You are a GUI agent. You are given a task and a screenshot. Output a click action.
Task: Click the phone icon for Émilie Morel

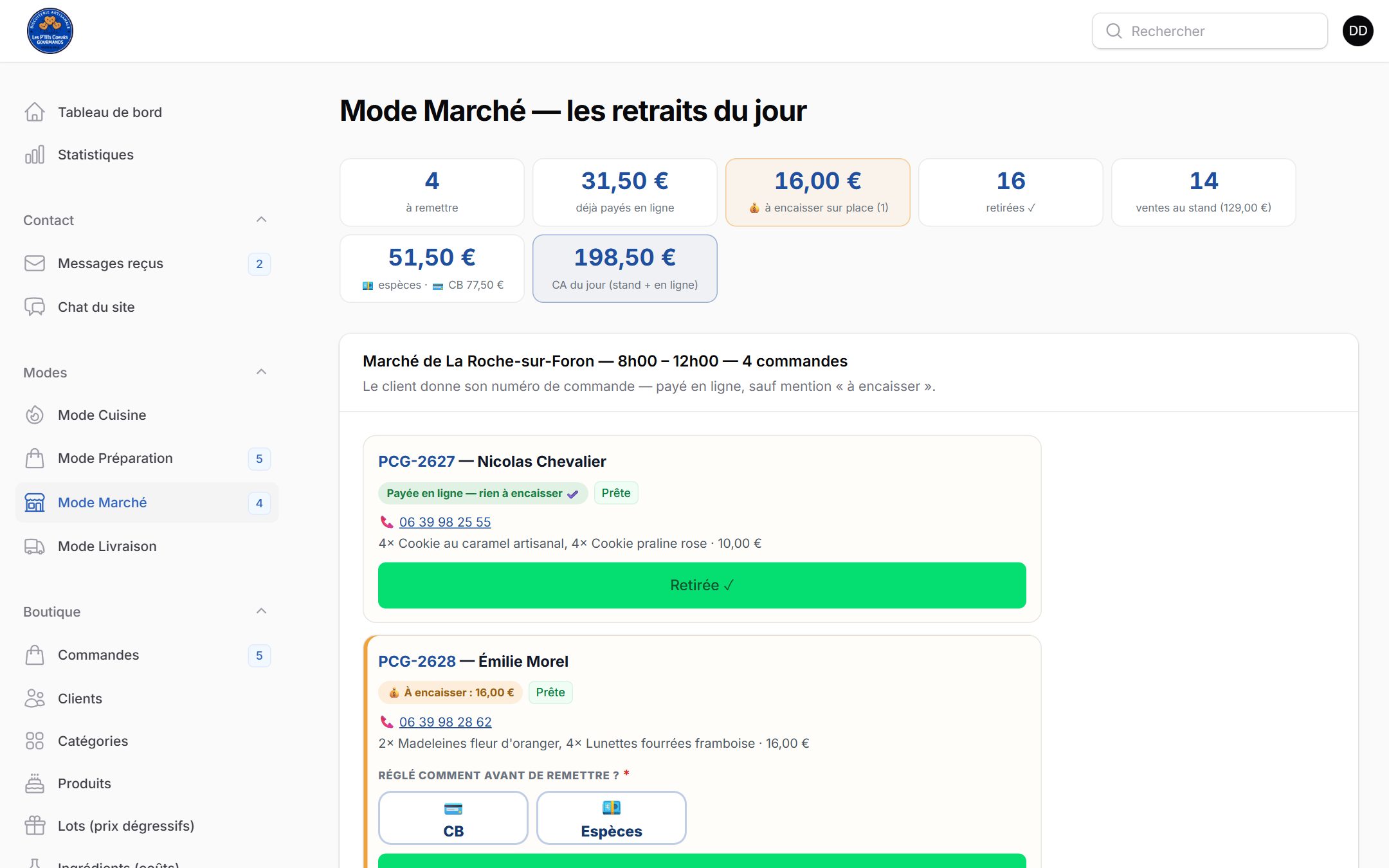(386, 722)
